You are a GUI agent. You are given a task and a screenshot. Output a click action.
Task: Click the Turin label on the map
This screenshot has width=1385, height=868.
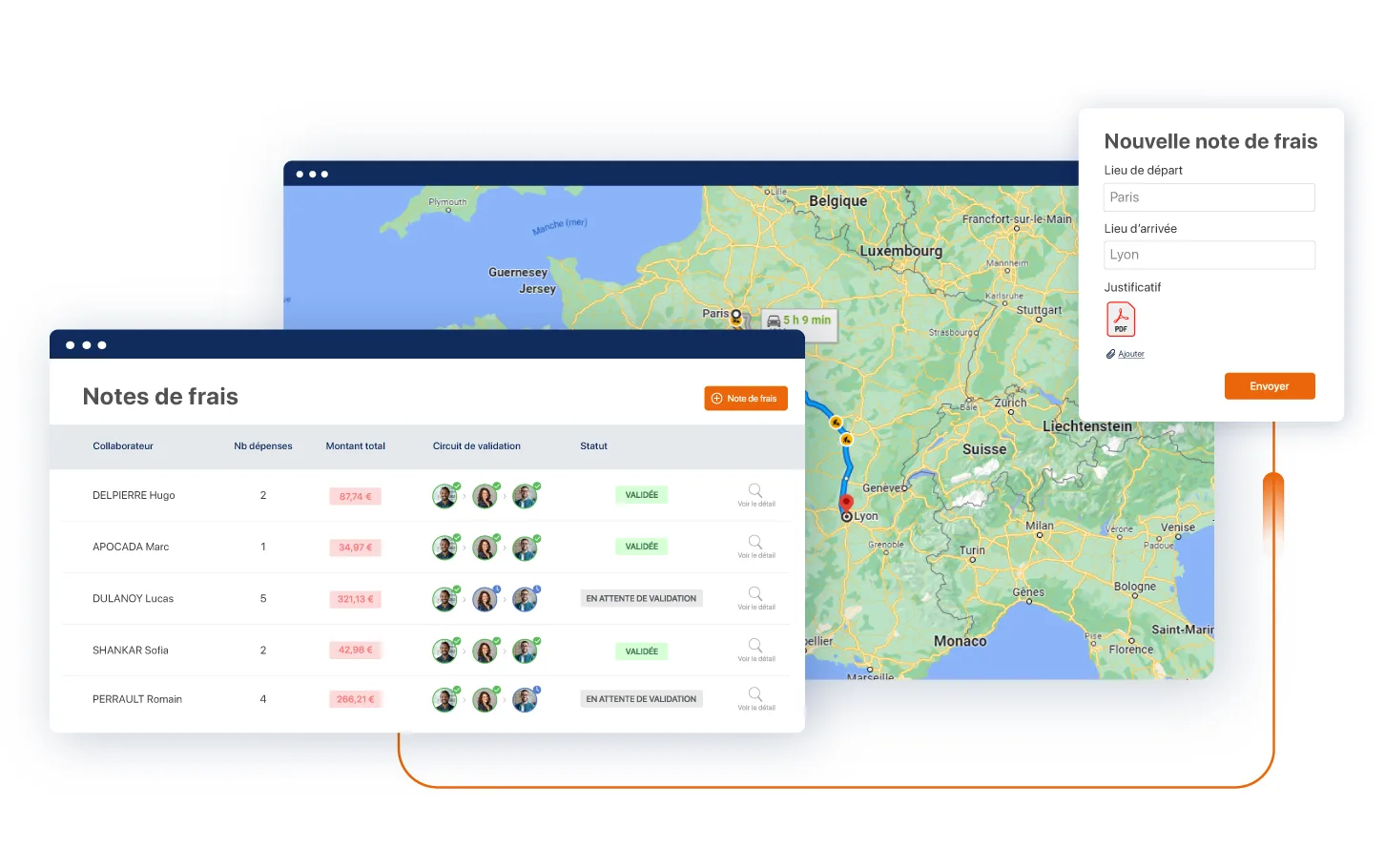click(x=972, y=550)
